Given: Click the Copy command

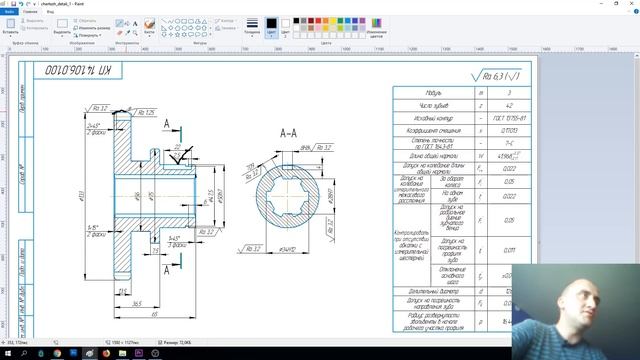Looking at the screenshot, I should 34,28.
